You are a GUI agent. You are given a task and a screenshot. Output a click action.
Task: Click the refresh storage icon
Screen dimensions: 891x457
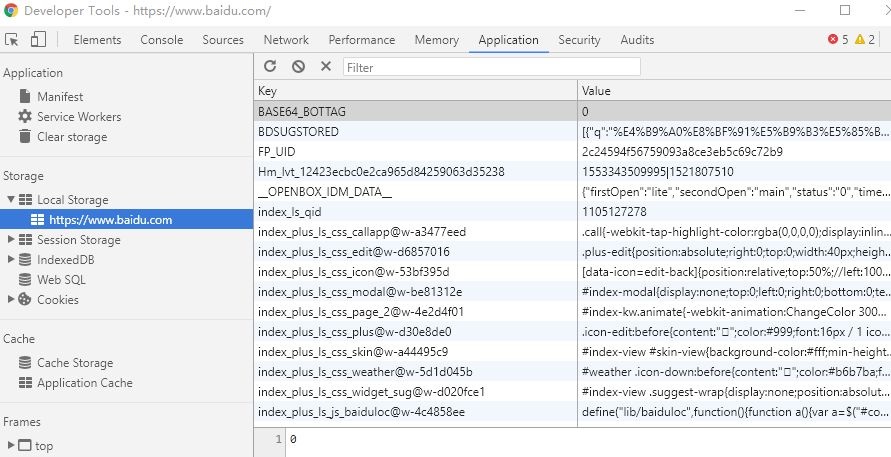pyautogui.click(x=270, y=67)
